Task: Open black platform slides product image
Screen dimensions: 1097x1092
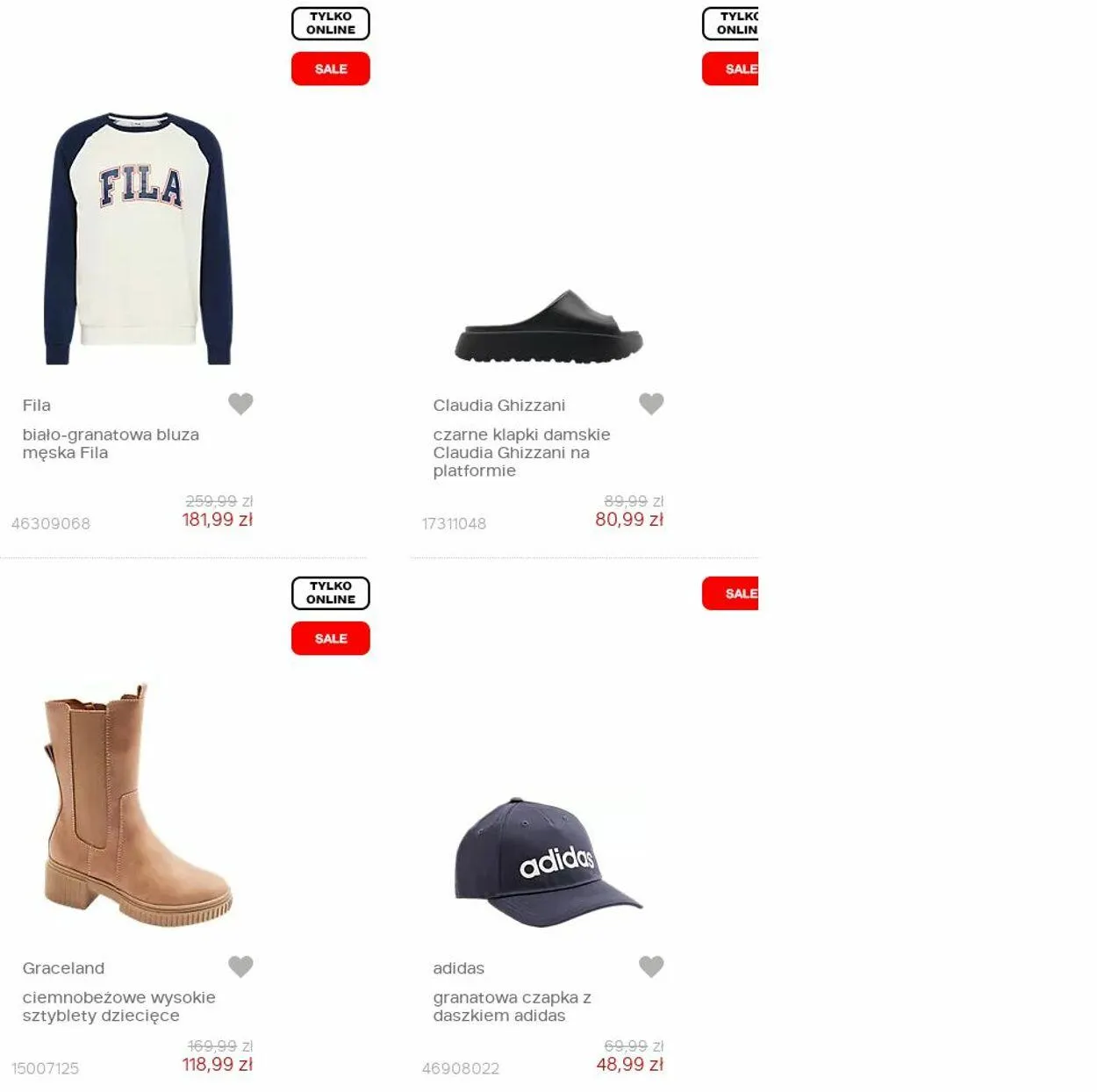Action: (x=548, y=326)
